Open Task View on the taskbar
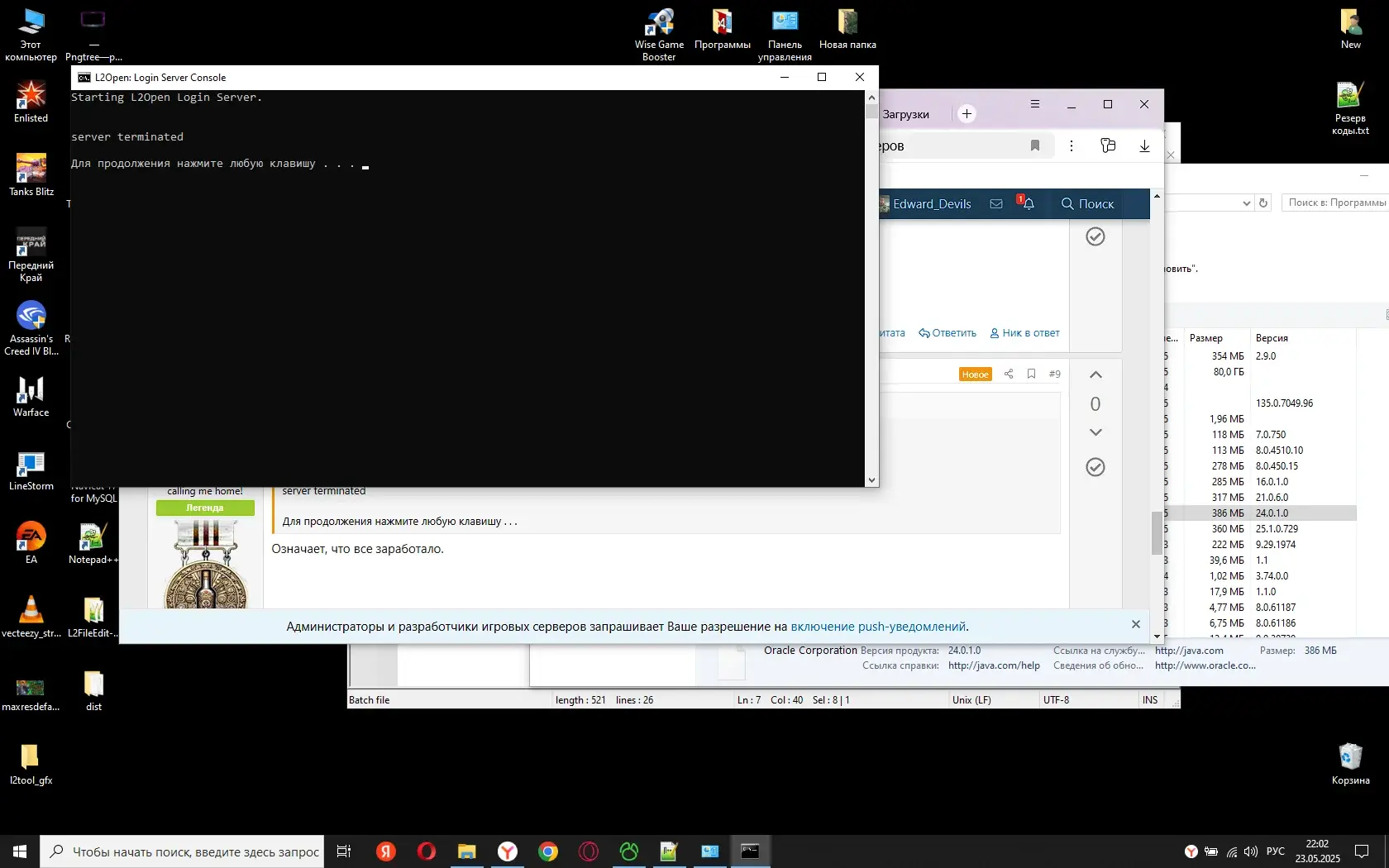 pyautogui.click(x=344, y=851)
